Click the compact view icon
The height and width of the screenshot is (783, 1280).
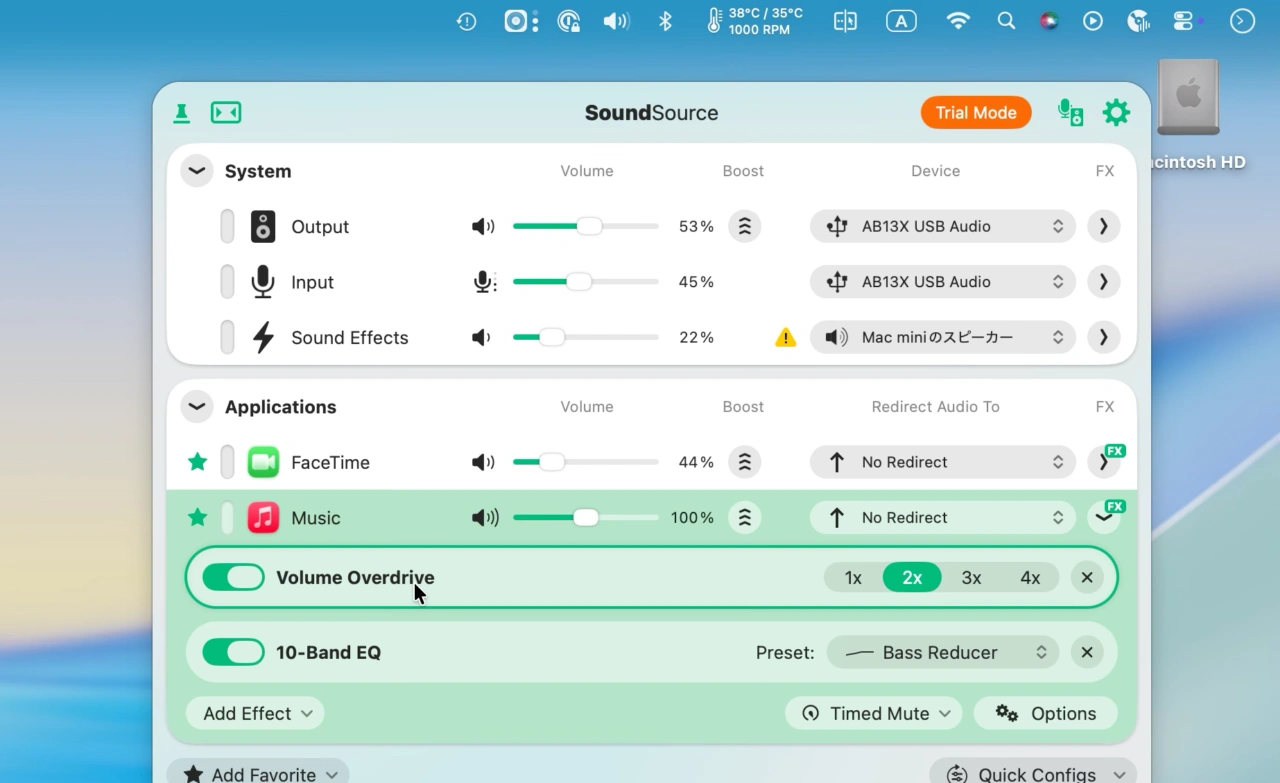[x=226, y=113]
